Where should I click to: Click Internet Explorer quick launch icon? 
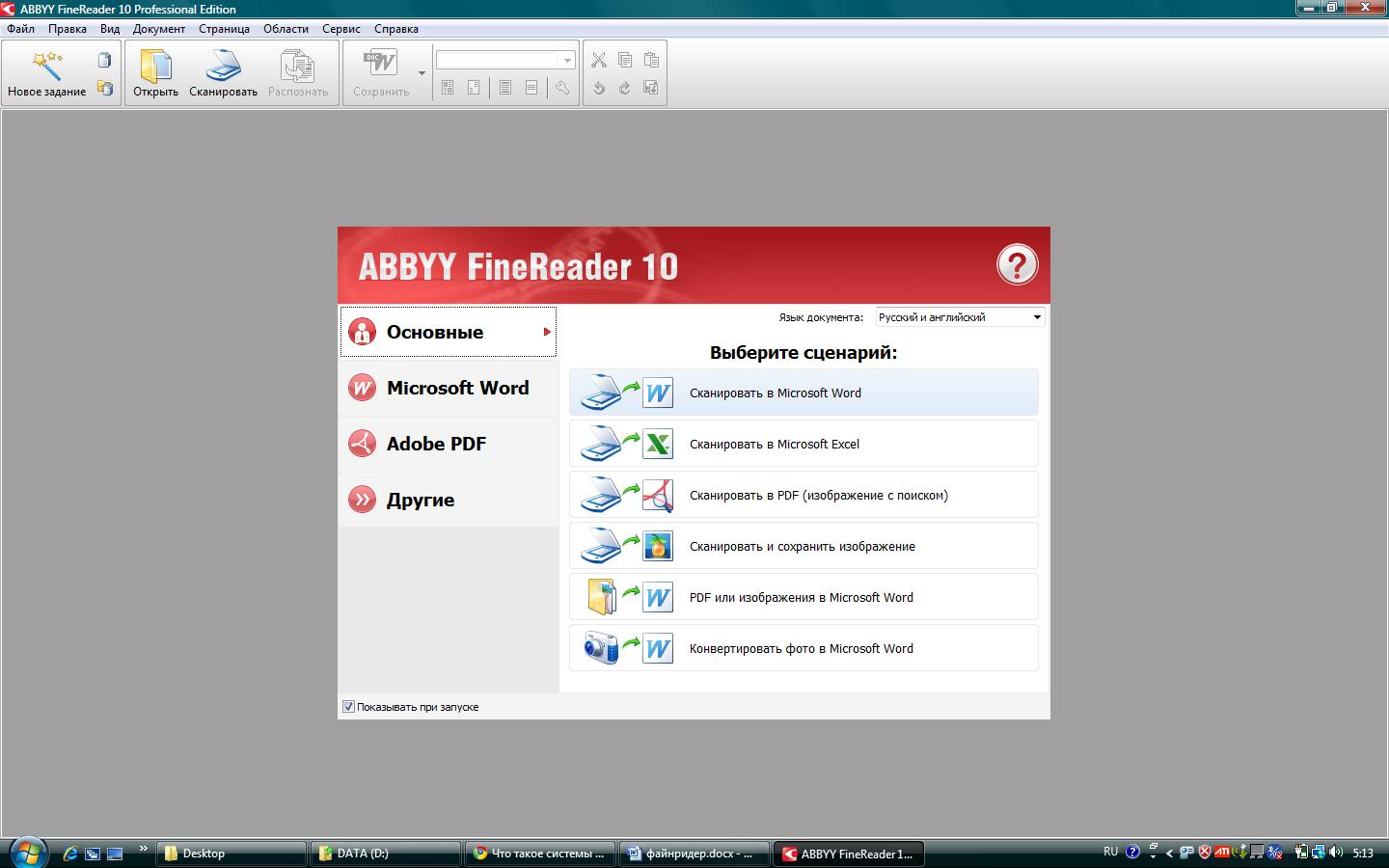tap(69, 854)
